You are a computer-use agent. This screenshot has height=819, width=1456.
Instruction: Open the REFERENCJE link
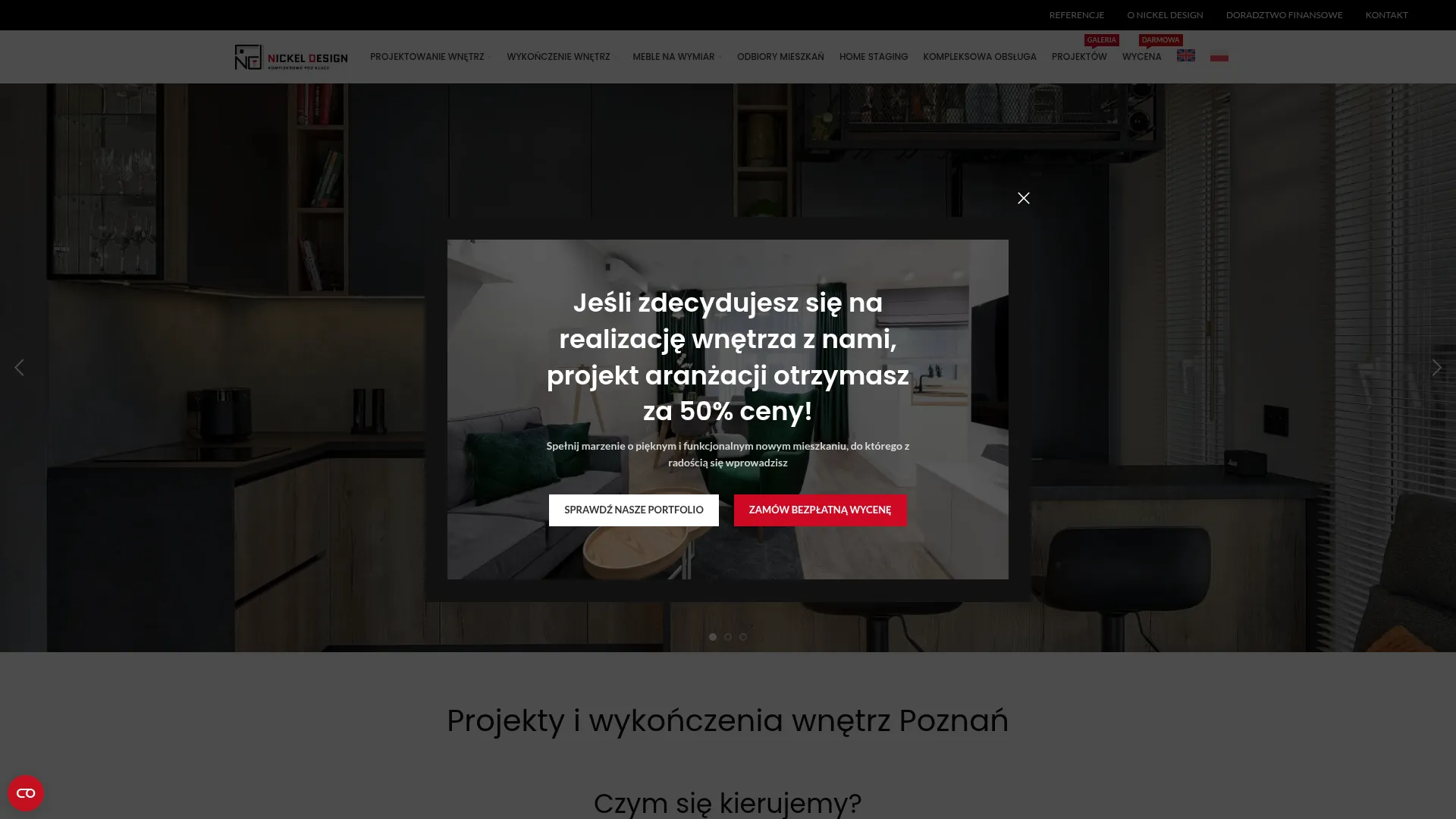pyautogui.click(x=1076, y=14)
